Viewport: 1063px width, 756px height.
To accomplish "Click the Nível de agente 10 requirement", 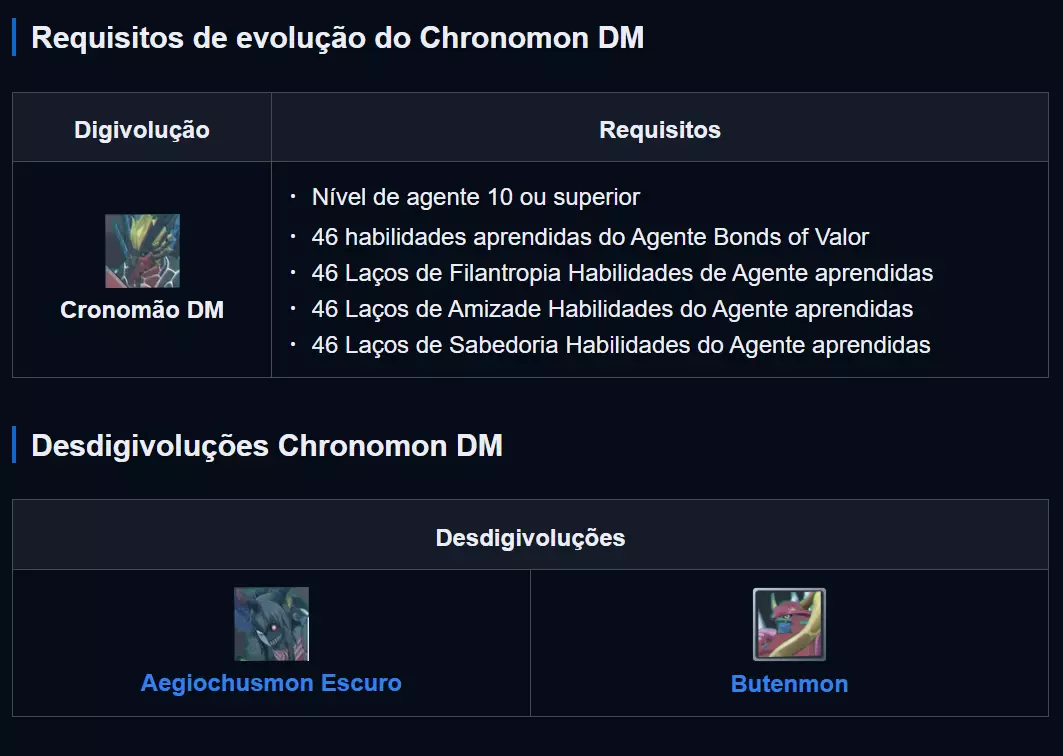I will point(475,197).
